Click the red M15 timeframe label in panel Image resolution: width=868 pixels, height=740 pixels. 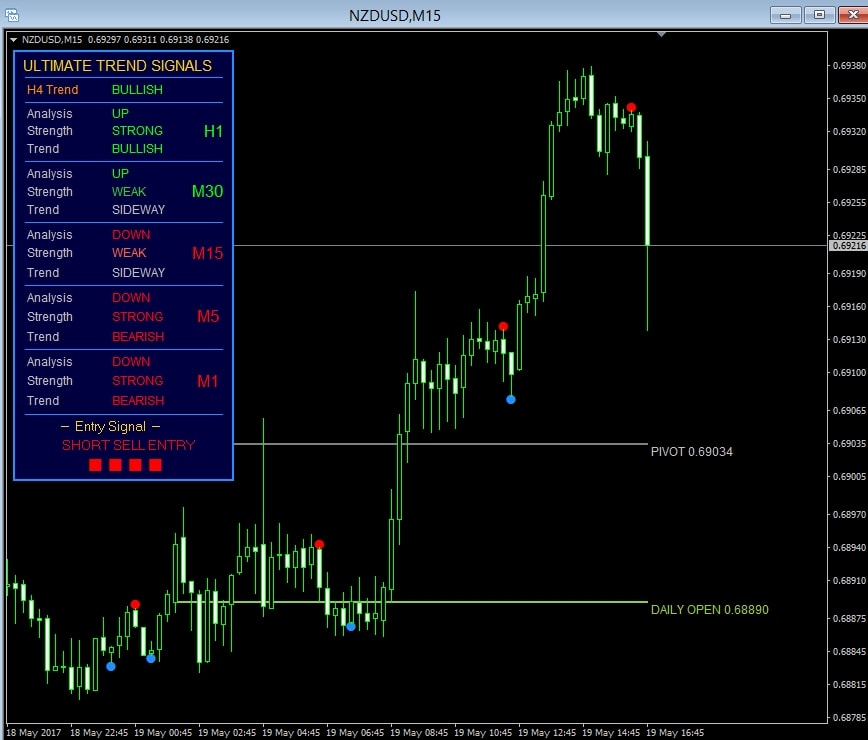pos(208,253)
